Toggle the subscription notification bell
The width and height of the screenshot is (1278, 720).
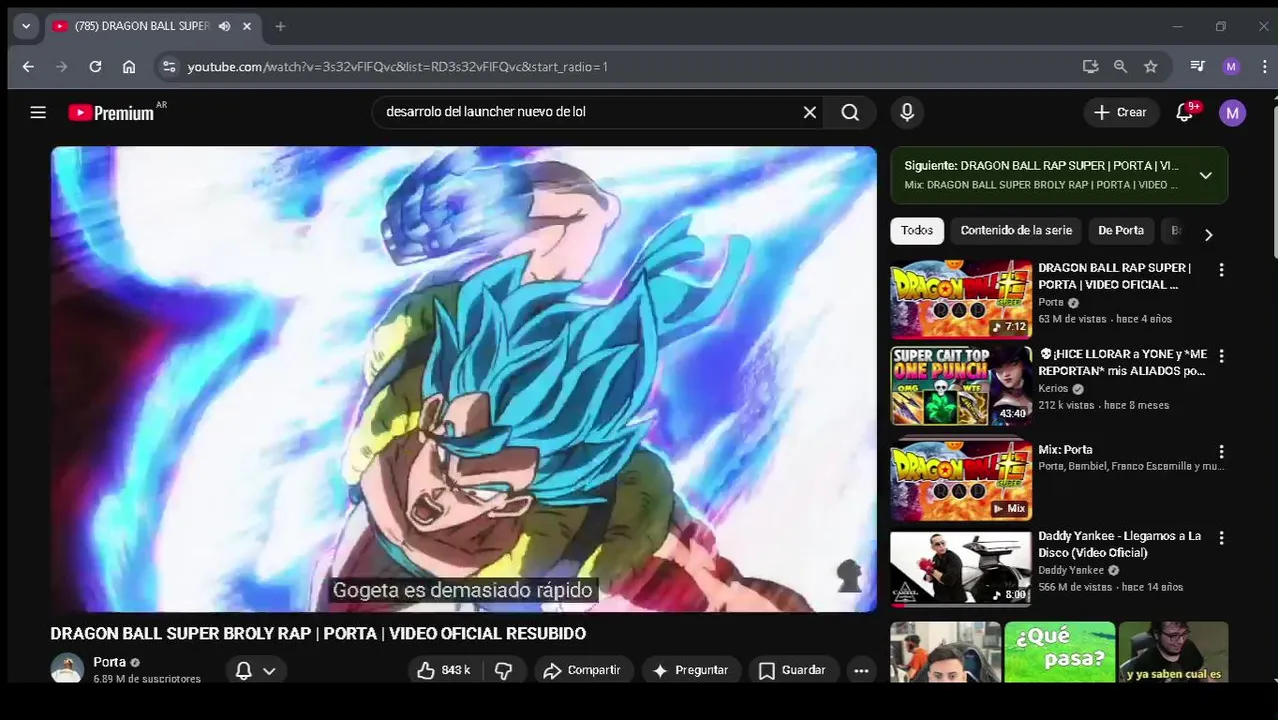243,671
